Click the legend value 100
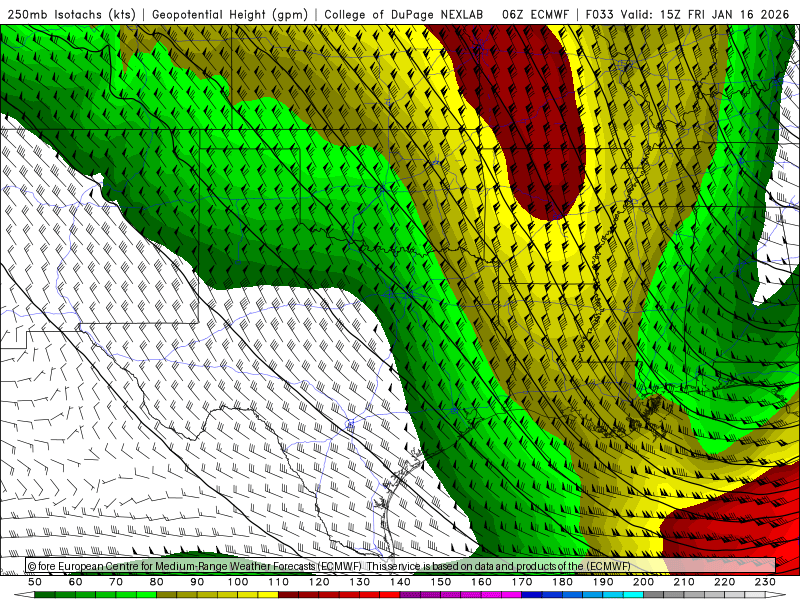The image size is (800, 600). (x=238, y=582)
